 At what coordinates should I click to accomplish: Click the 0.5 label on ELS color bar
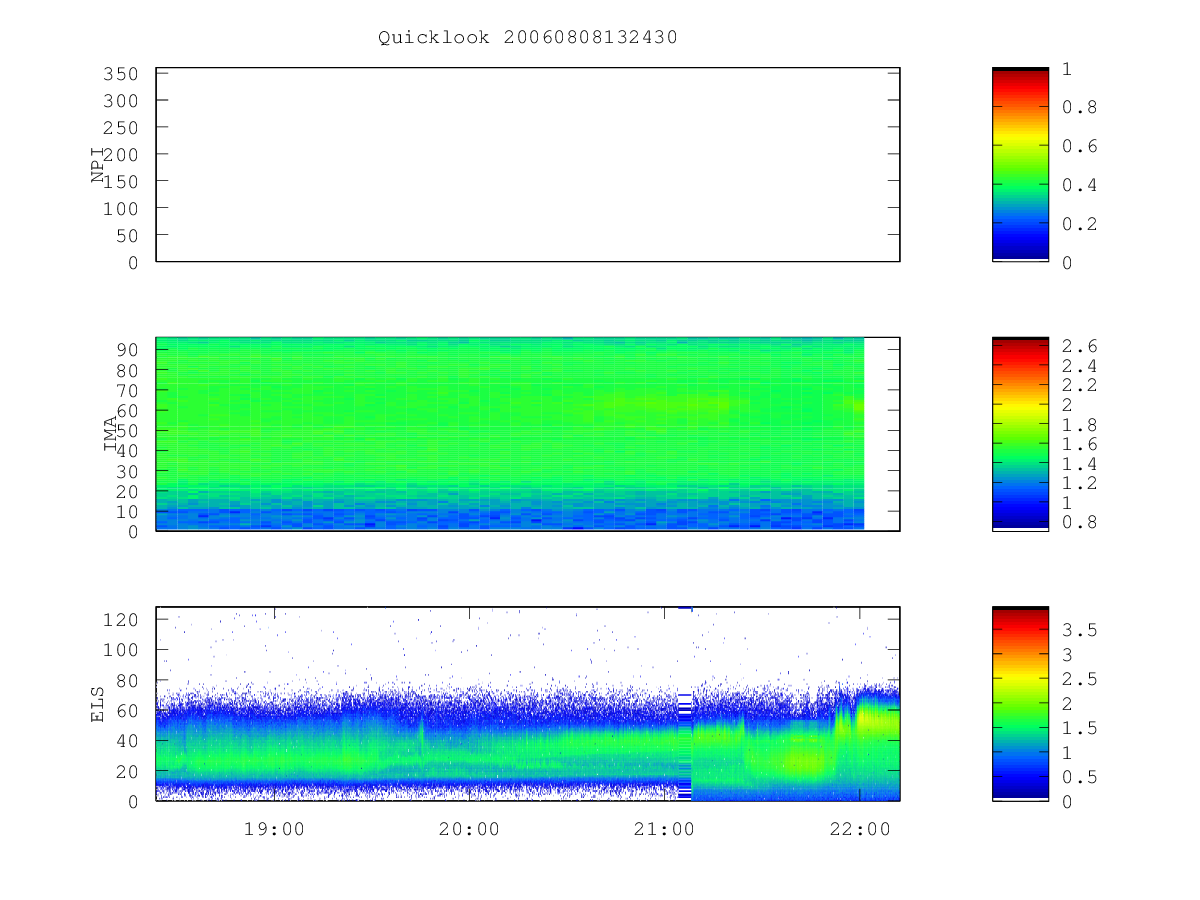tap(1079, 777)
